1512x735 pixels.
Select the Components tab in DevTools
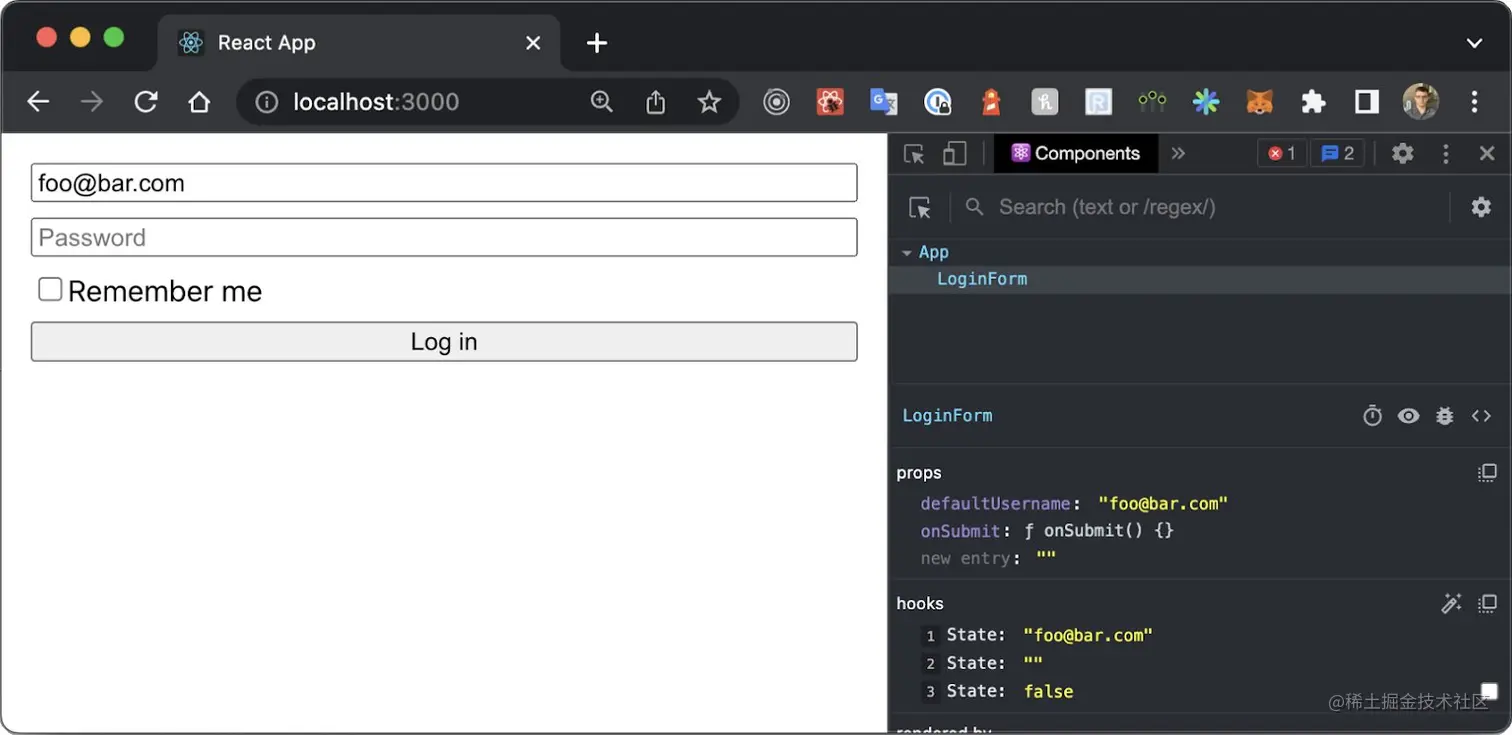click(1076, 153)
